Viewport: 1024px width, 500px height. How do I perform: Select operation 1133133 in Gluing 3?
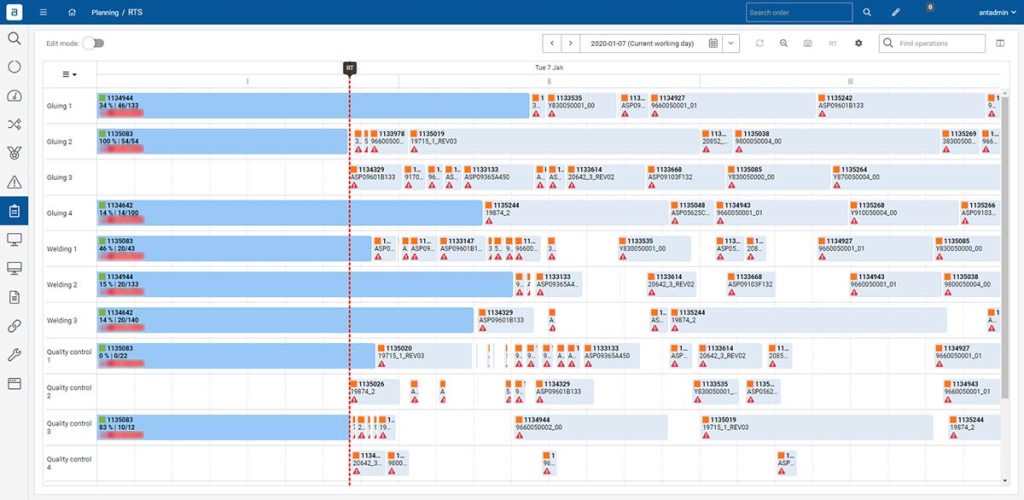click(498, 177)
